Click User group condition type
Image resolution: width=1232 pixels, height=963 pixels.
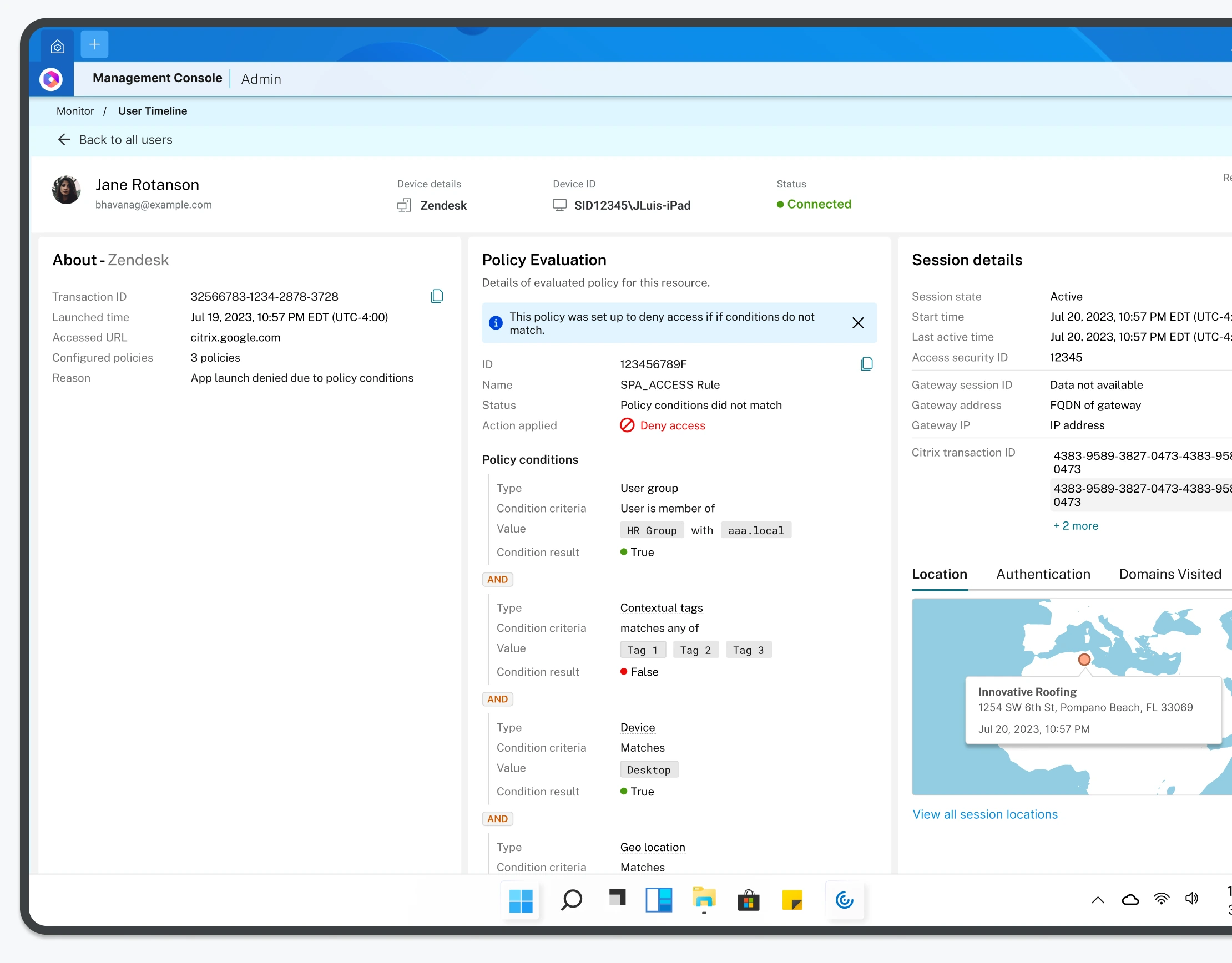(649, 488)
